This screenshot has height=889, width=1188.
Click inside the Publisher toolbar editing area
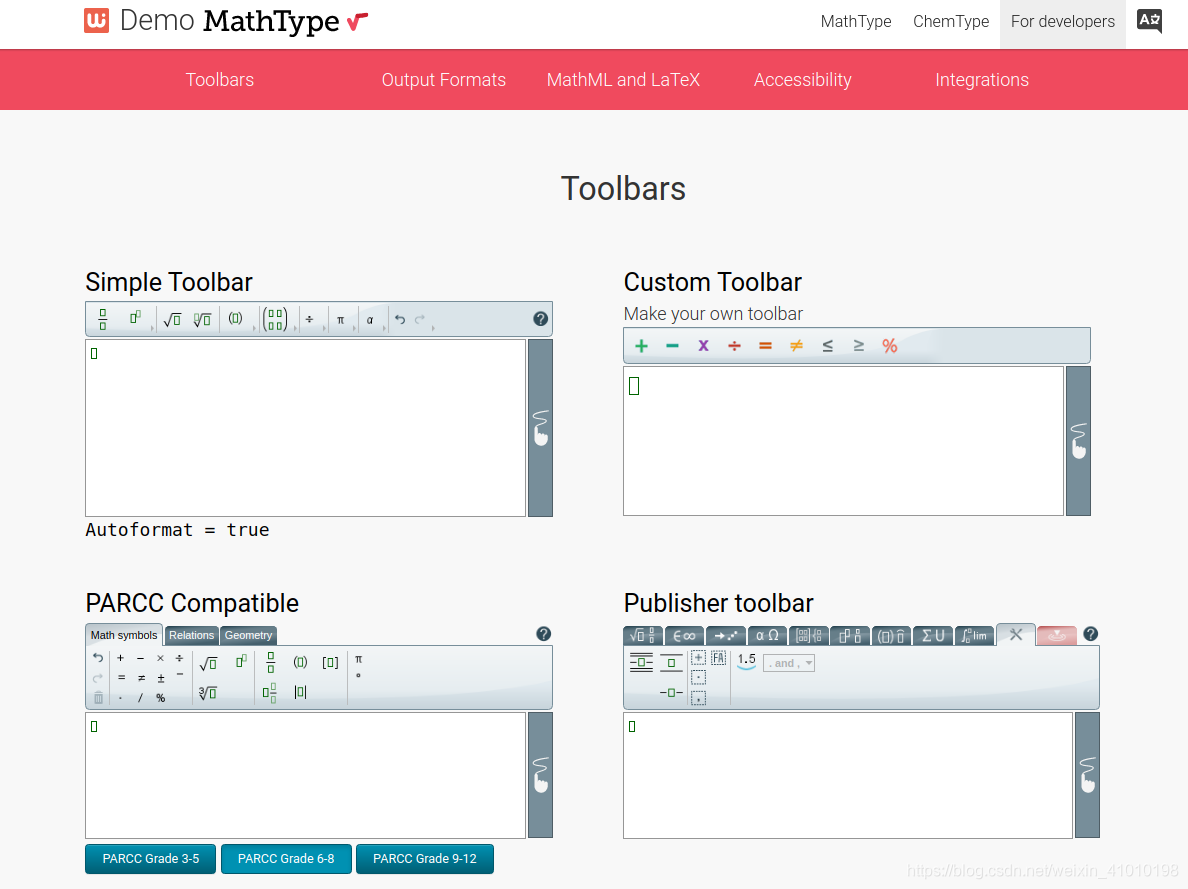tap(848, 775)
